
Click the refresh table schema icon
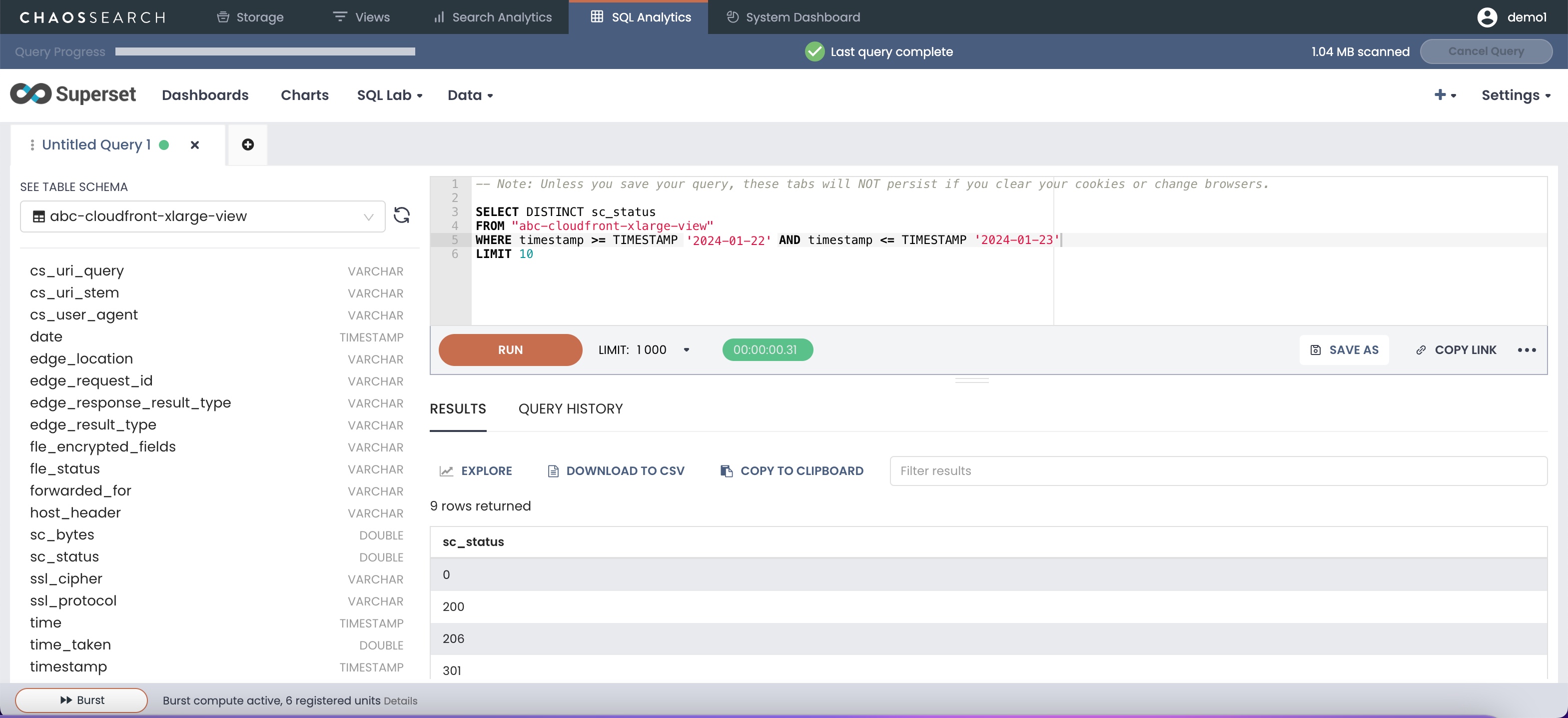tap(401, 215)
